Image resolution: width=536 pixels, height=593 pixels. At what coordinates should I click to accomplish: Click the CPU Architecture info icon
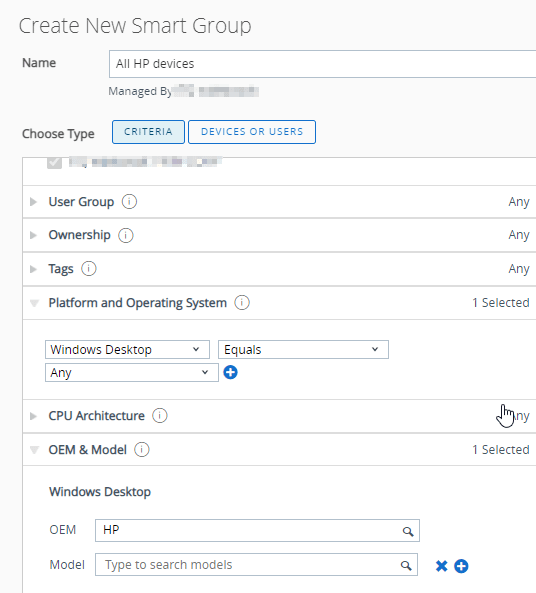click(x=160, y=416)
